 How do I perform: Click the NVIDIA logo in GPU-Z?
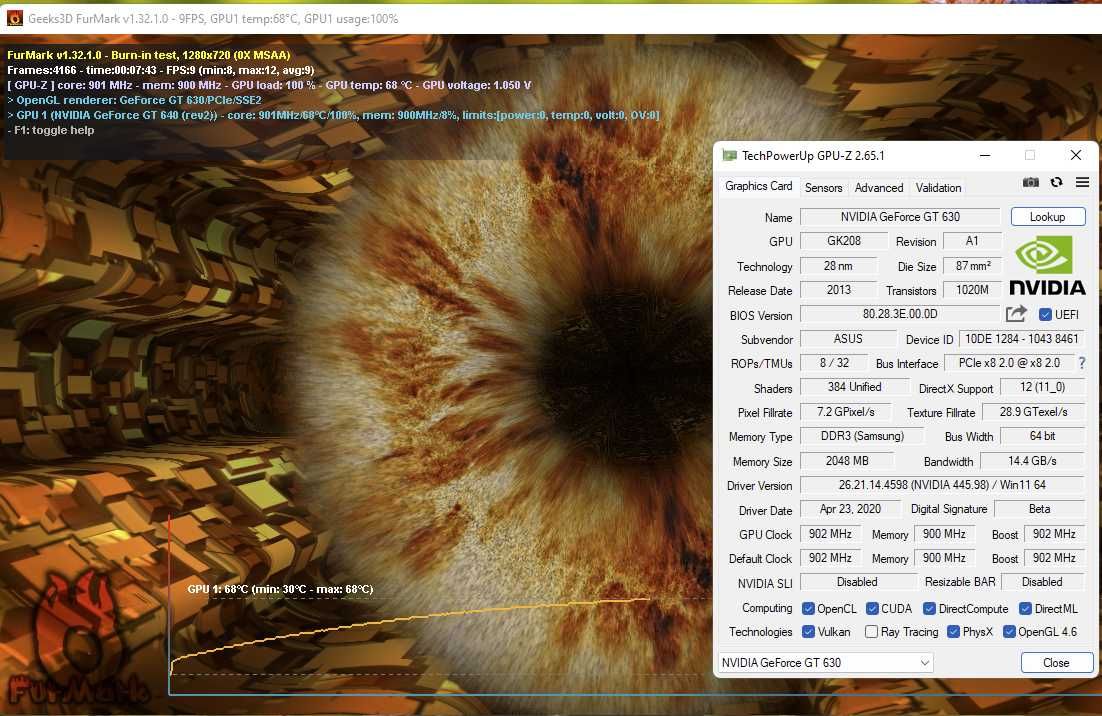coord(1047,266)
